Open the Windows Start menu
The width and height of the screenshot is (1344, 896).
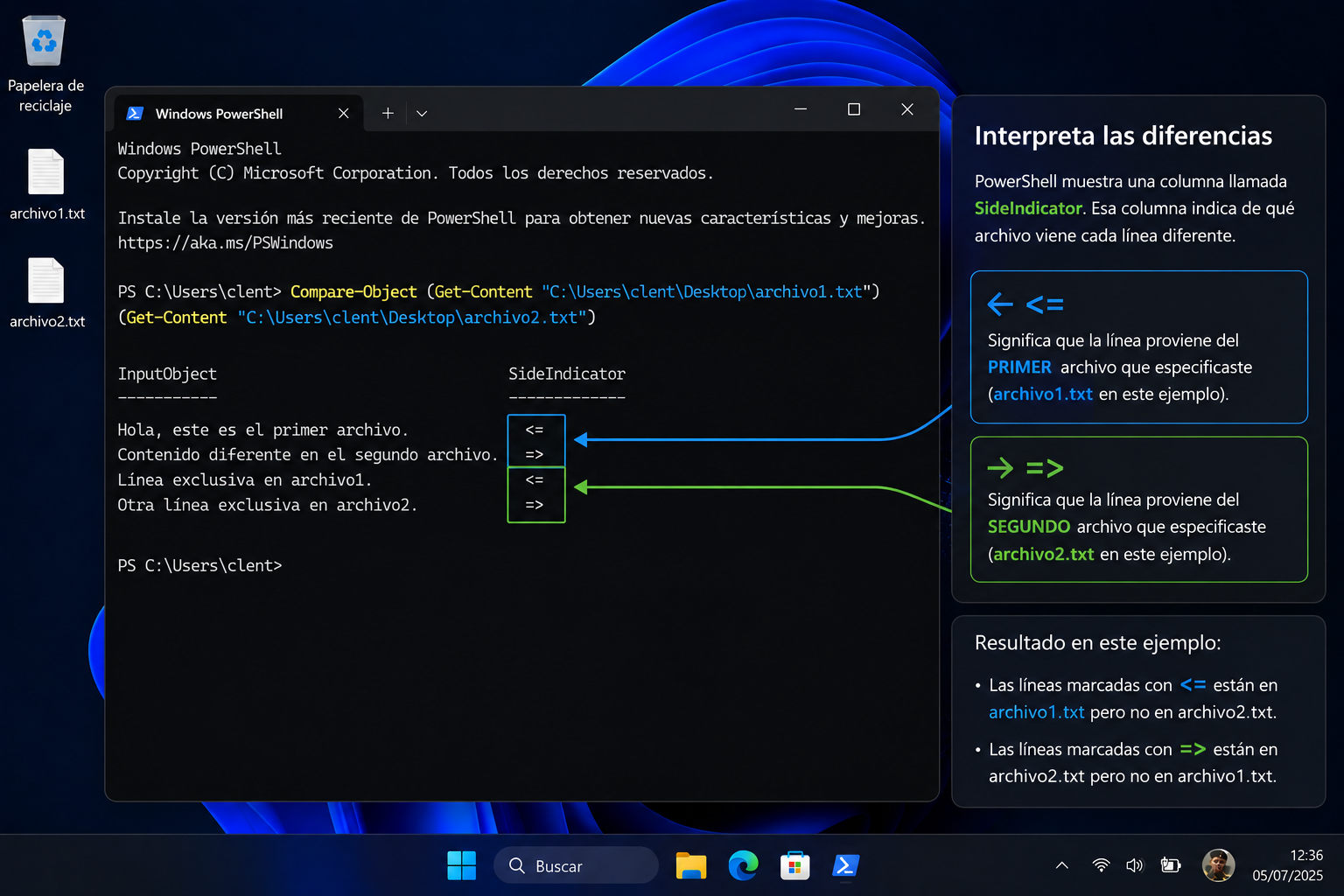tap(461, 865)
